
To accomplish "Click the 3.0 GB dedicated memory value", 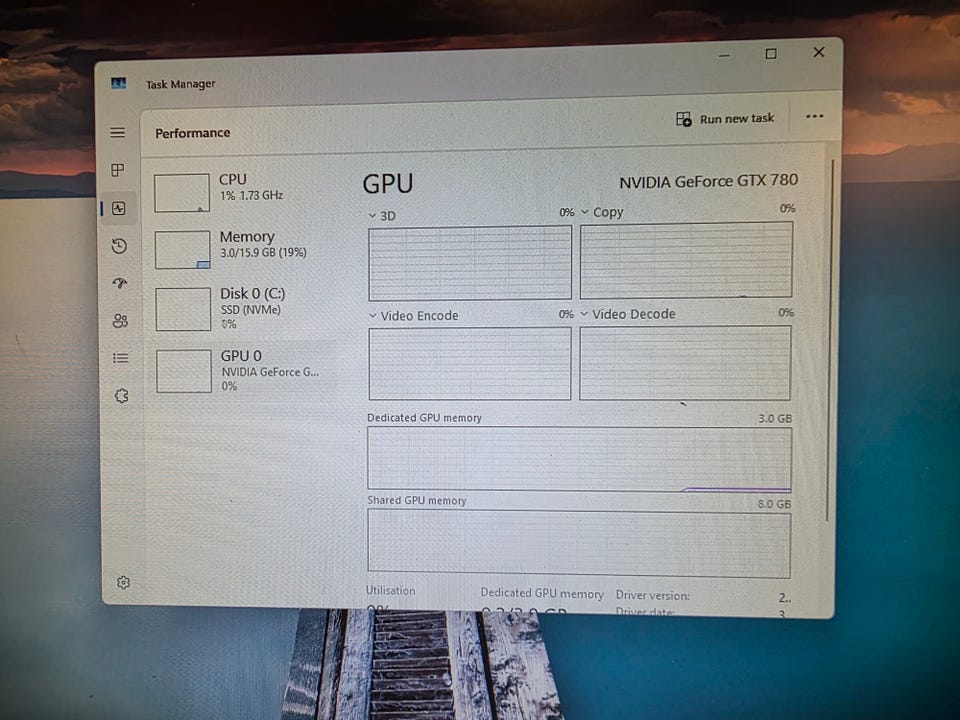I will click(x=775, y=418).
